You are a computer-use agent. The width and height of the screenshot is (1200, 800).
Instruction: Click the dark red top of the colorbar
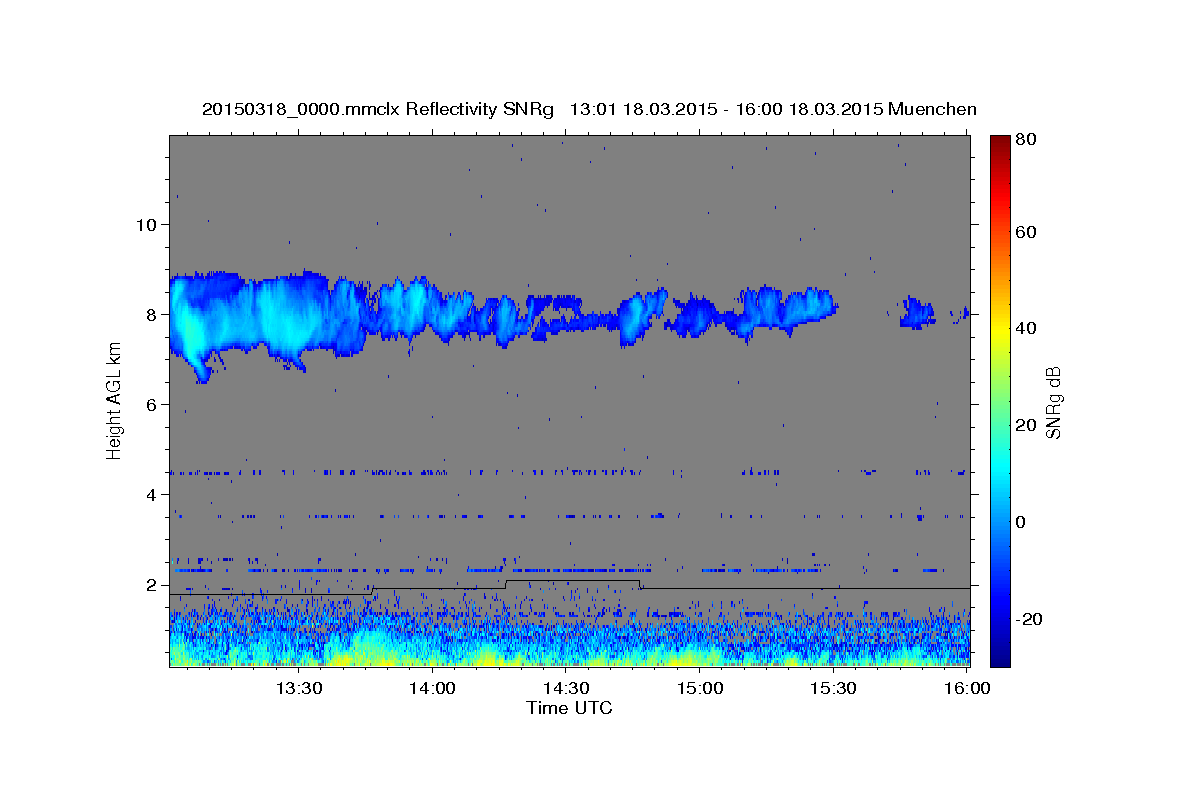point(1000,142)
